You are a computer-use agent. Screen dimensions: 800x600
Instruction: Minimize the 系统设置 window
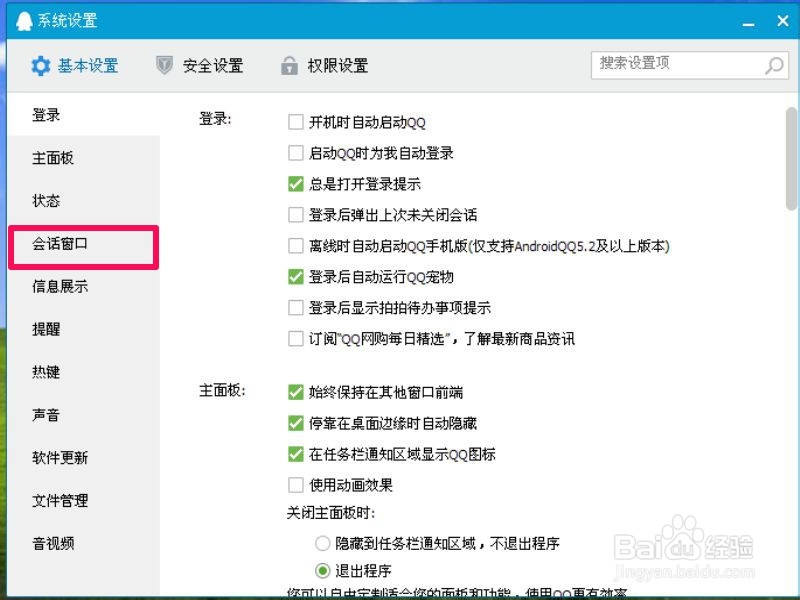748,23
